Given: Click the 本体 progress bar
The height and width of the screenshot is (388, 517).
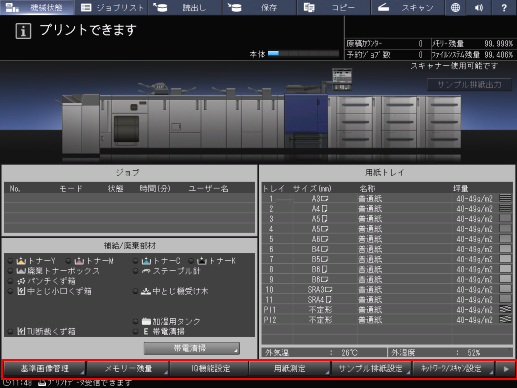Looking at the screenshot, I should coord(303,53).
